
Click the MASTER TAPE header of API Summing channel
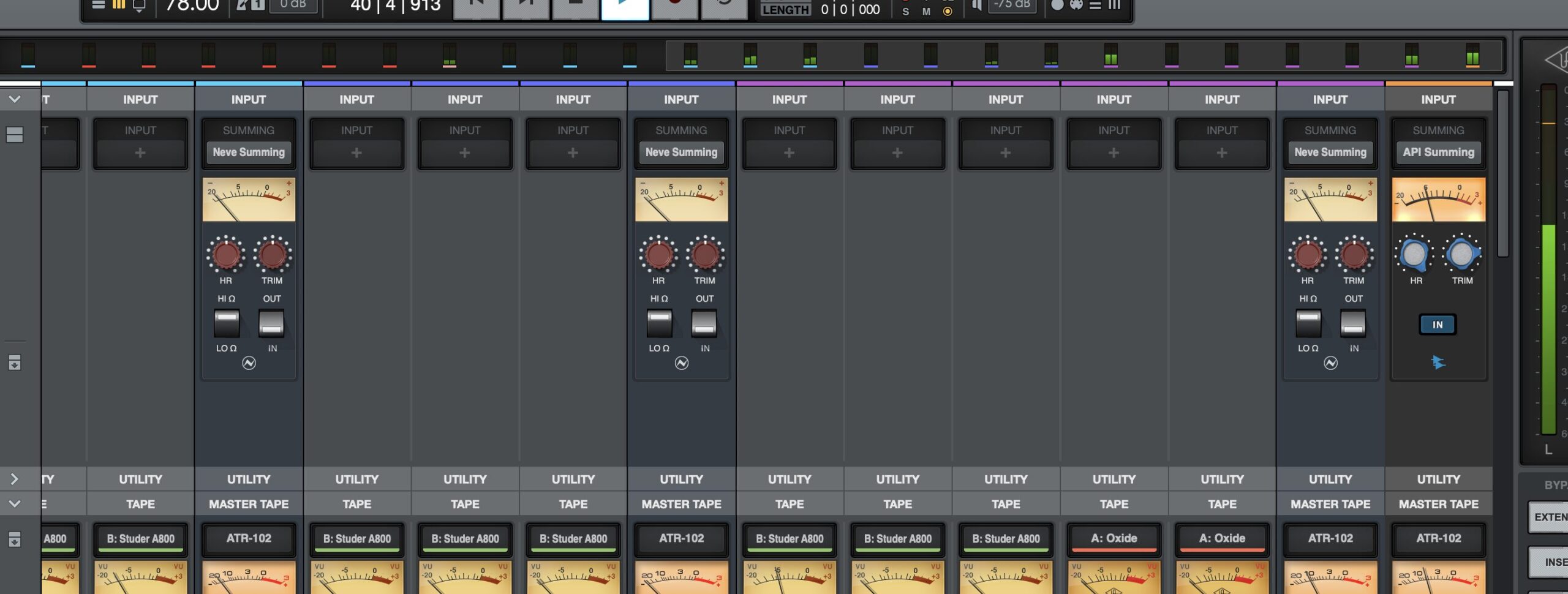tap(1438, 504)
